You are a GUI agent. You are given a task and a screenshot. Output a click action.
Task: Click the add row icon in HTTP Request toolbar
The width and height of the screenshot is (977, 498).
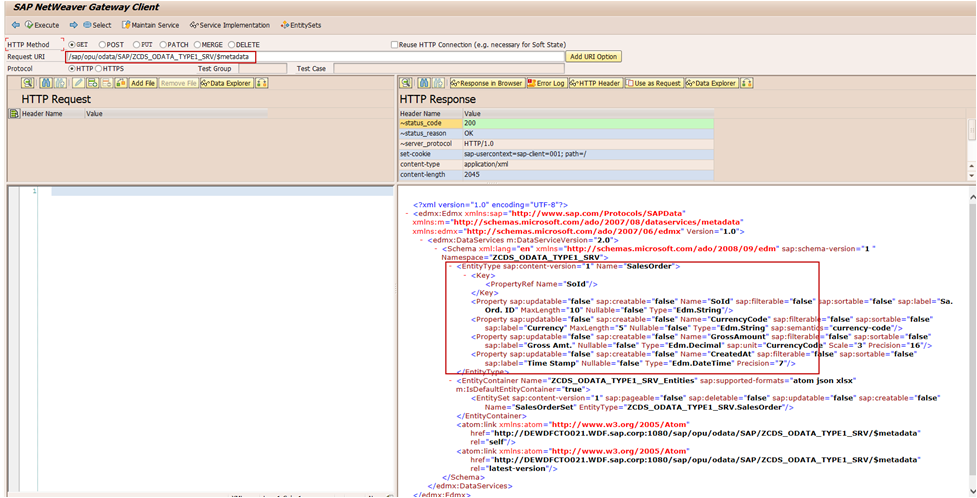click(x=92, y=83)
